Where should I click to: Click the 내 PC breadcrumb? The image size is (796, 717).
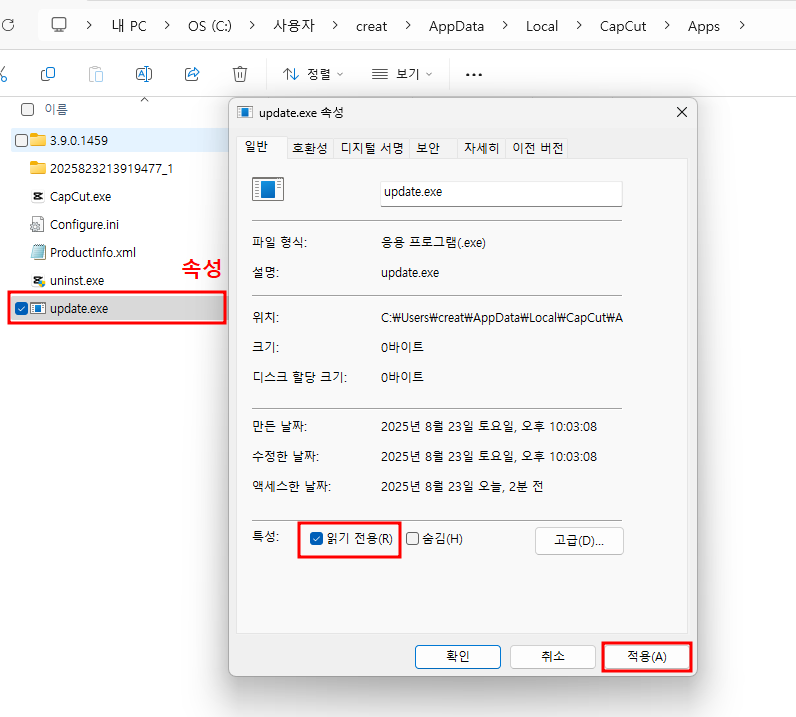[x=129, y=25]
